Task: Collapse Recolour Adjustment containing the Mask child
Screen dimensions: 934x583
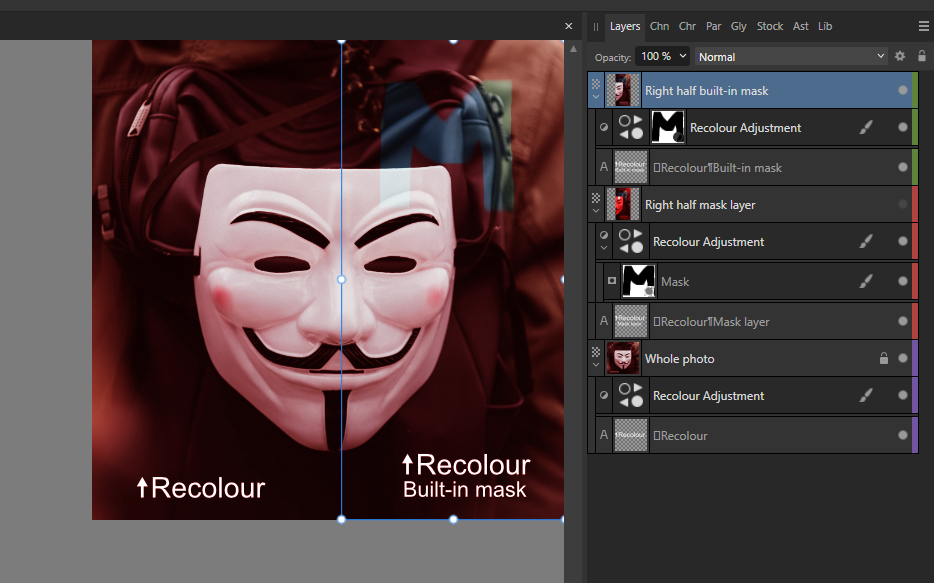Action: tap(604, 248)
